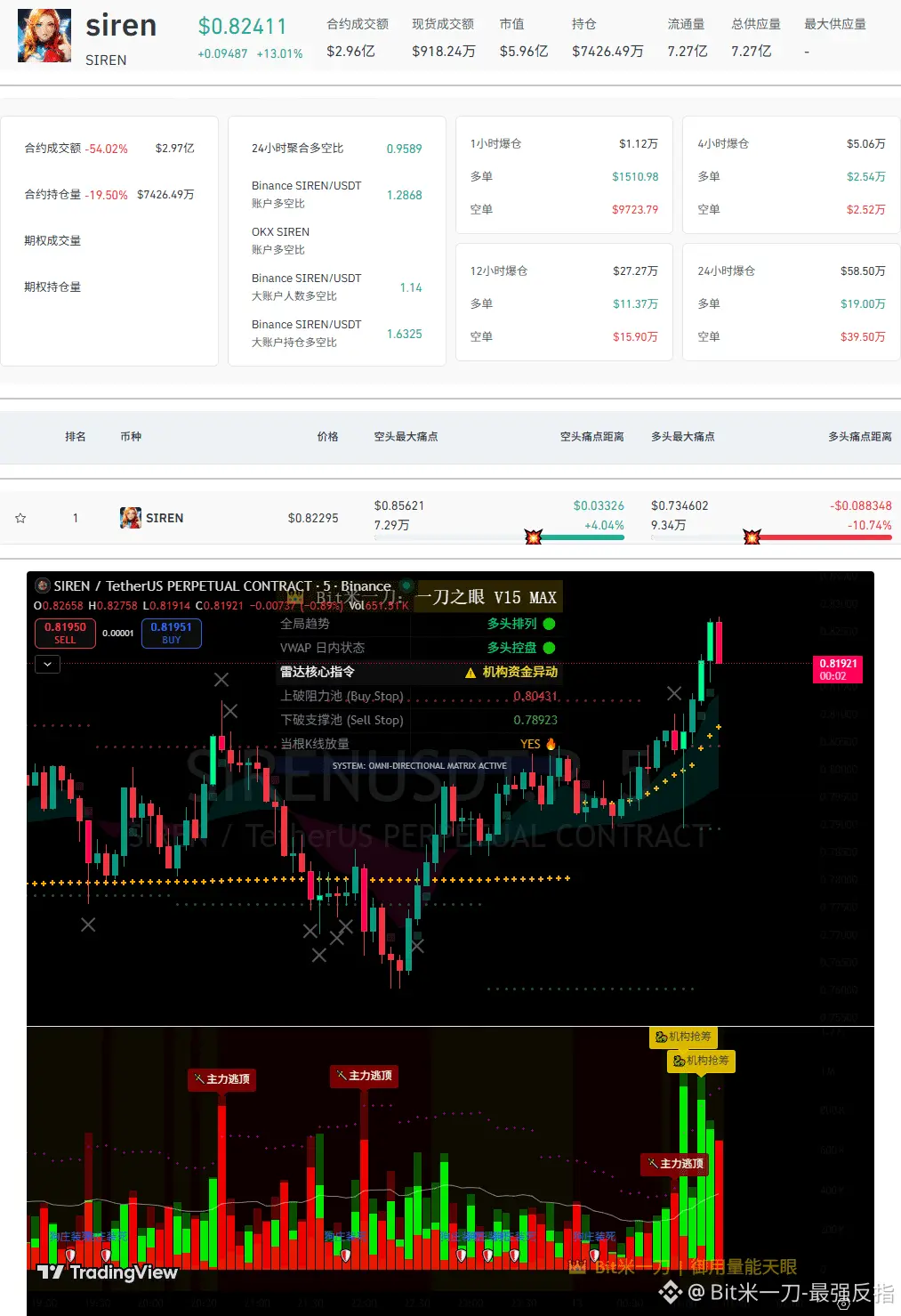Click the 现货成交额 $918.24万 stat
Viewport: 901px width, 1316px height.
pos(443,37)
